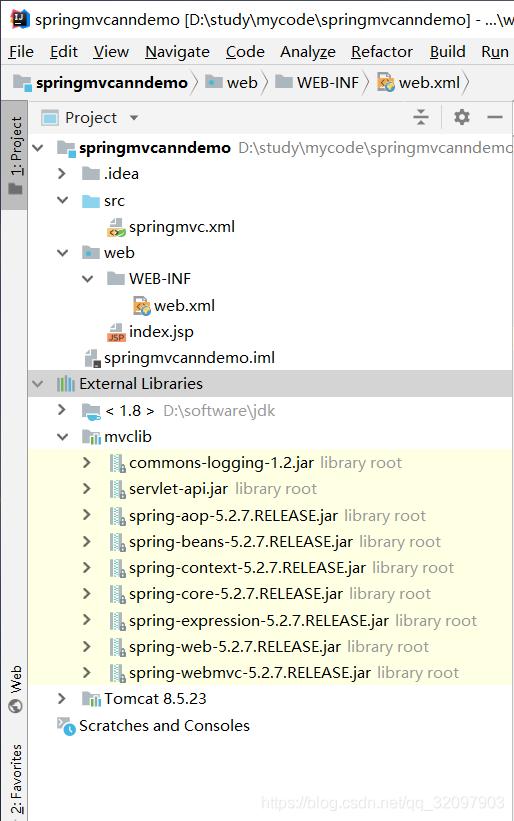Click the src source folder icon
Screen dimensions: 514x821
[x=91, y=201]
